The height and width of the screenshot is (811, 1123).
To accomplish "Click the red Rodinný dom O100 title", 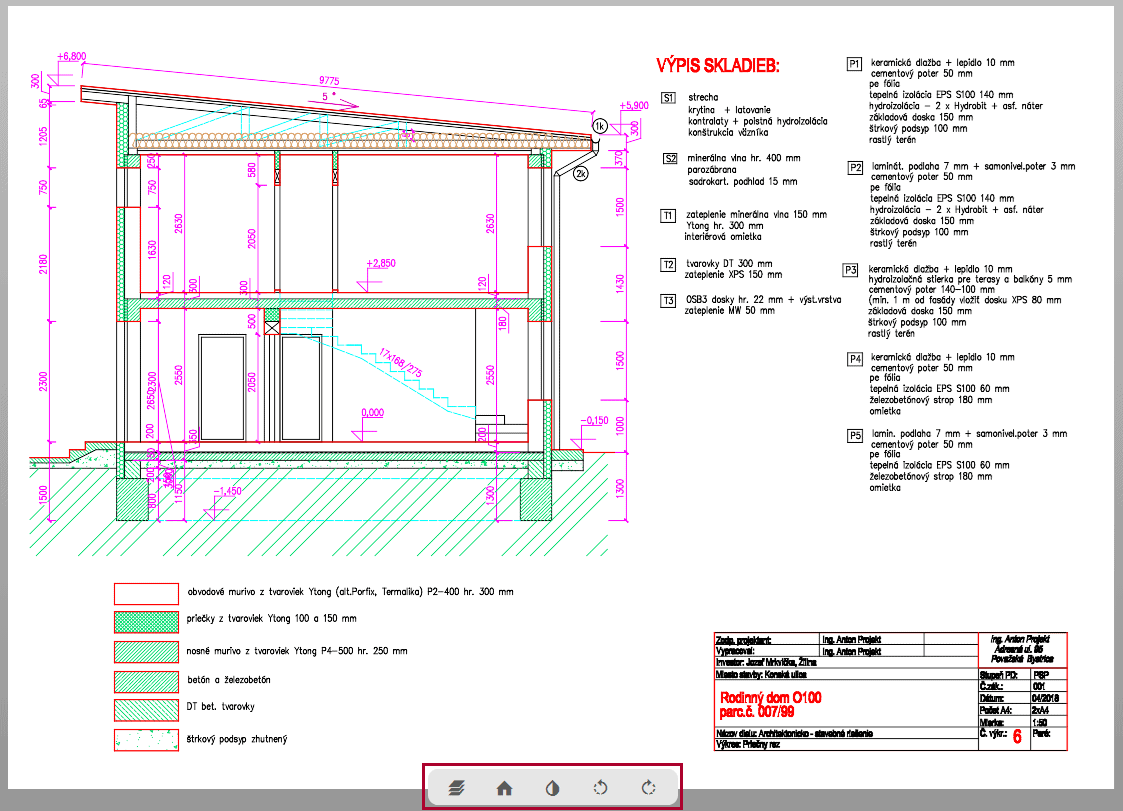I will (773, 696).
